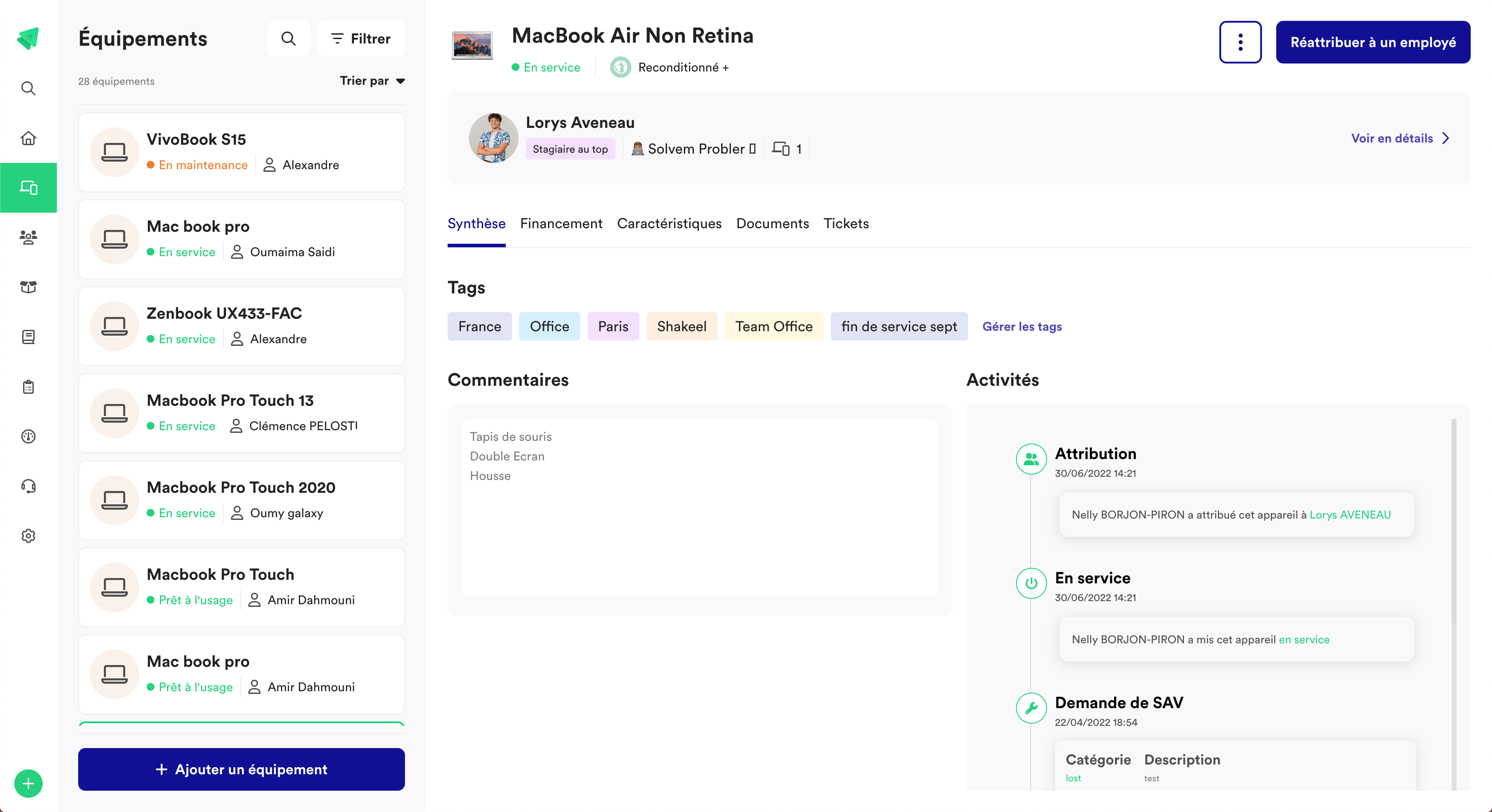Open the Caractéristiques tab

click(669, 224)
